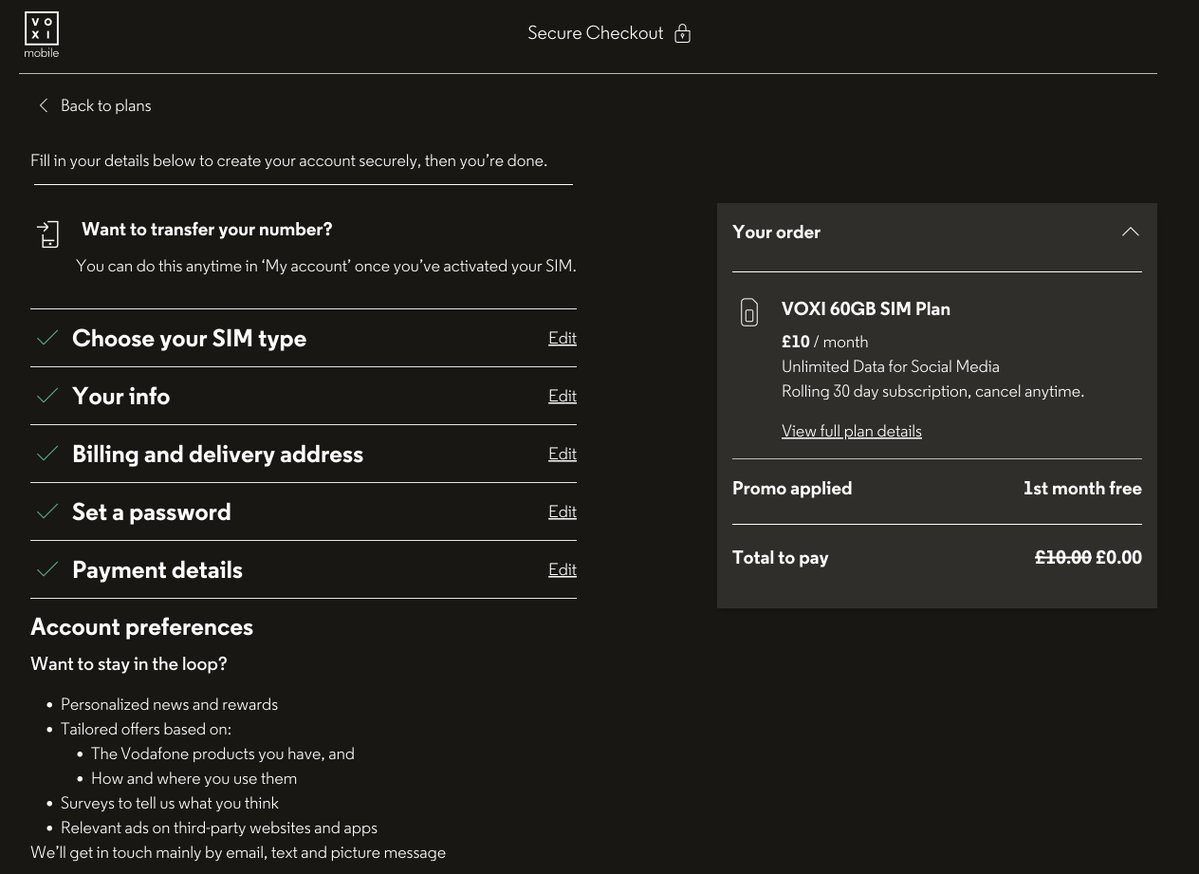Click The Vodafone products you have bullet
The image size is (1199, 874).
(223, 754)
